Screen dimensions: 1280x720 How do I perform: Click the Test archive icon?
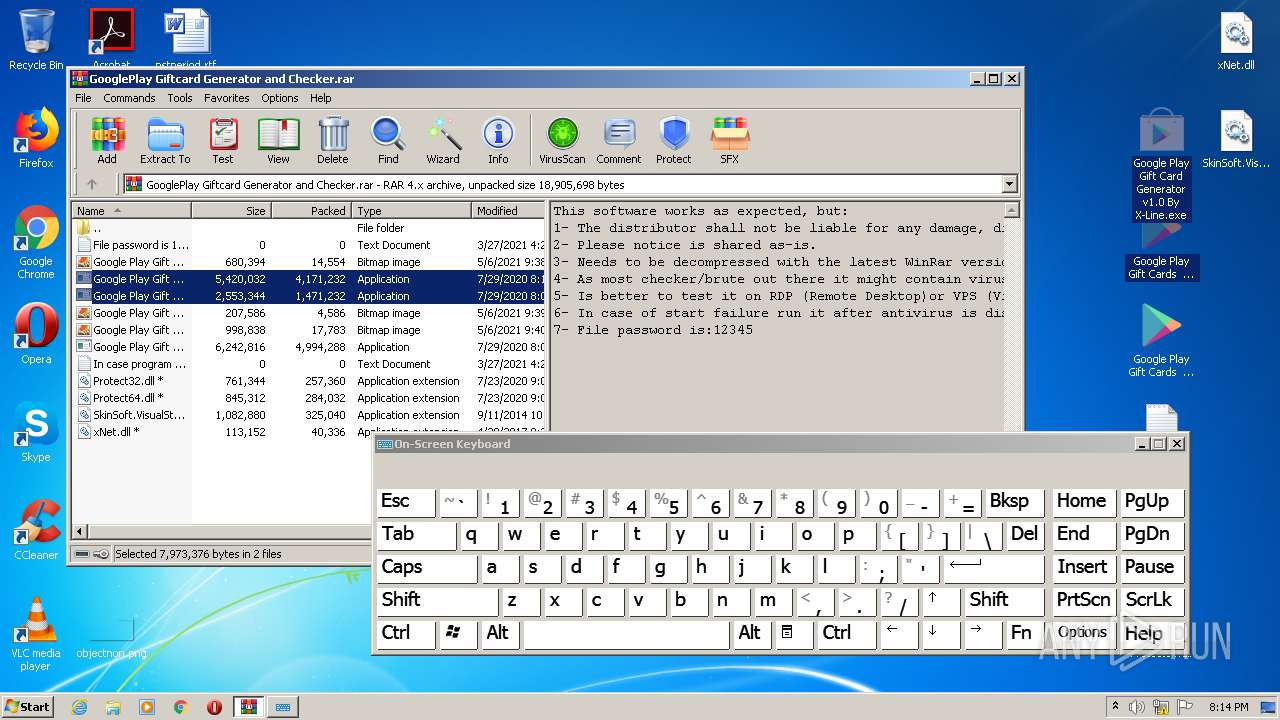[223, 140]
